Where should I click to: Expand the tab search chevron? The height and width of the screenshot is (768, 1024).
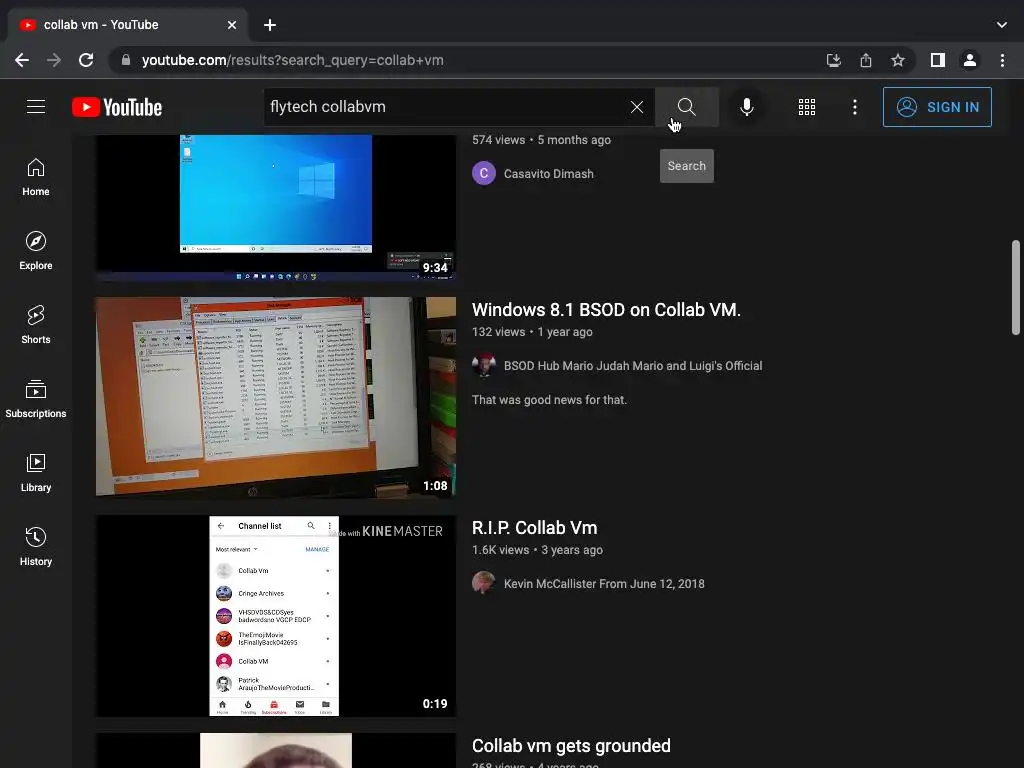tap(1001, 25)
